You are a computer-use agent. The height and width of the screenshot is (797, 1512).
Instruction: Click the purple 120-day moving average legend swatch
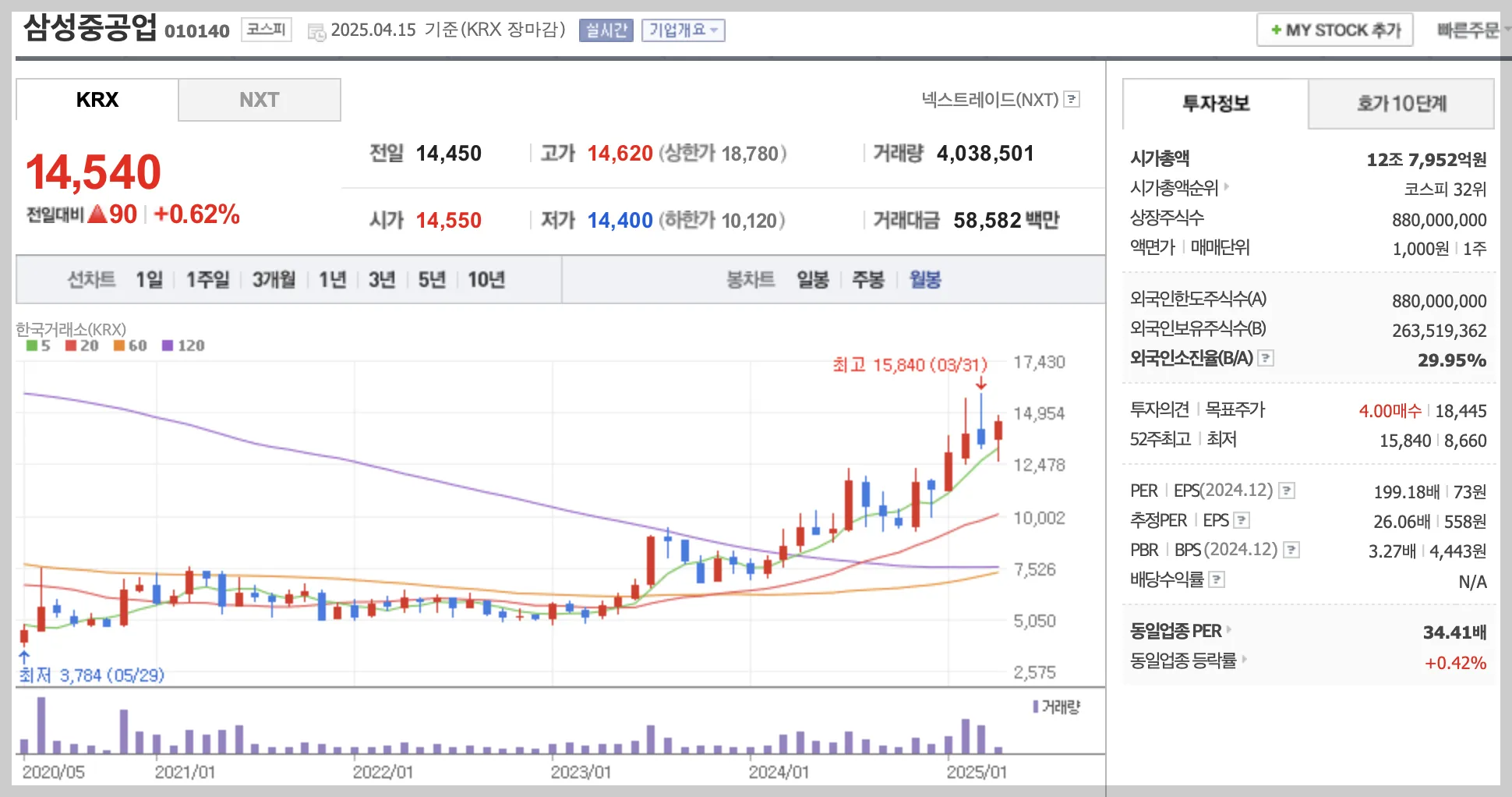[168, 345]
